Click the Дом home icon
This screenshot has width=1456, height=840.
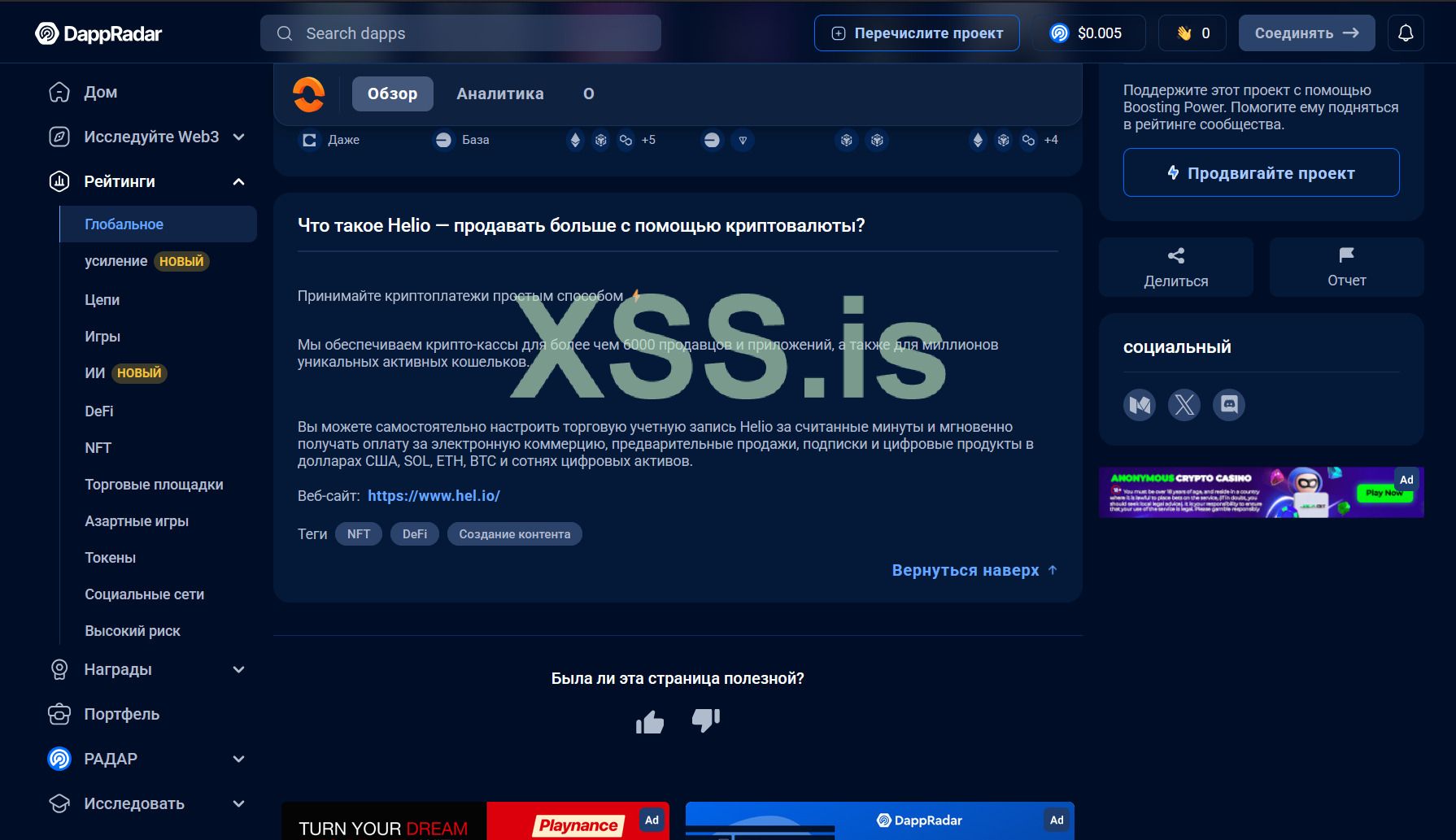click(x=59, y=93)
